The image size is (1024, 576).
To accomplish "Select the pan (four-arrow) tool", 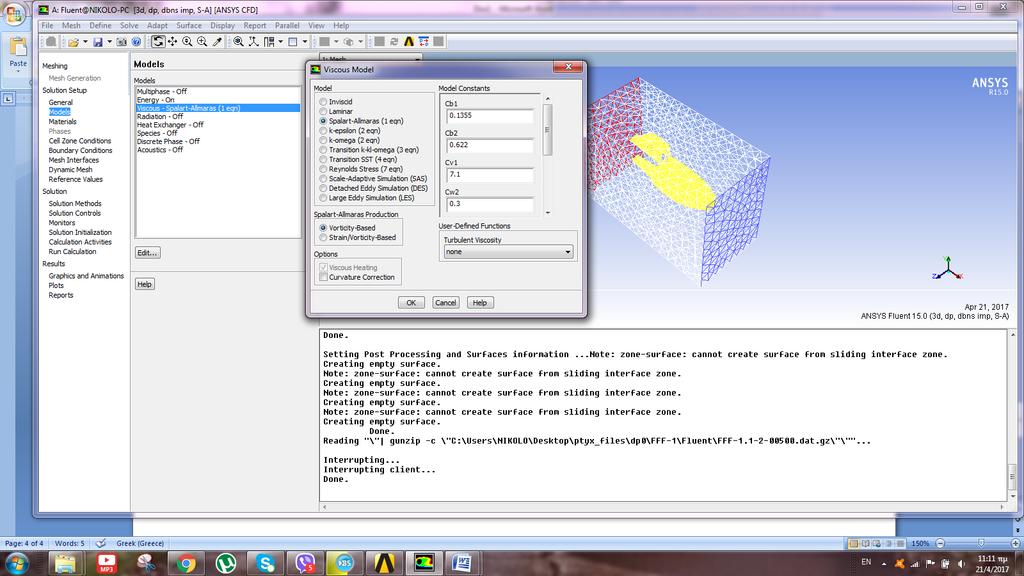I will pyautogui.click(x=172, y=42).
